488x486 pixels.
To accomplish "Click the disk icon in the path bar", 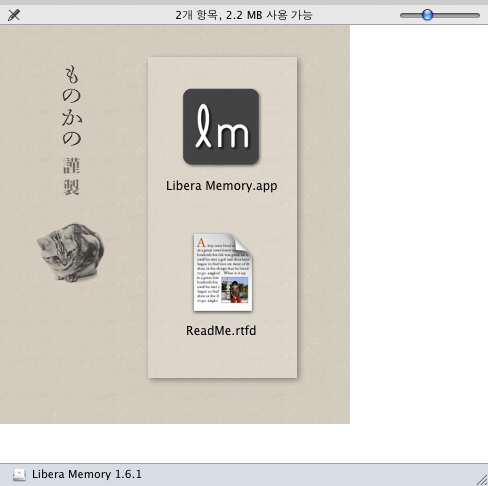I will 19,474.
